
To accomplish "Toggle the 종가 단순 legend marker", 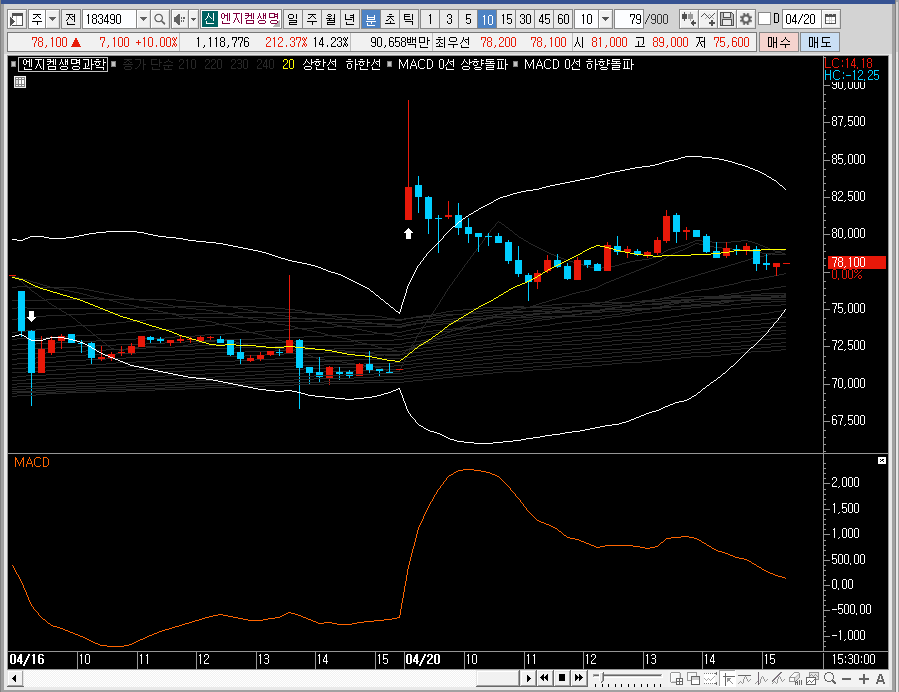I will 114,64.
